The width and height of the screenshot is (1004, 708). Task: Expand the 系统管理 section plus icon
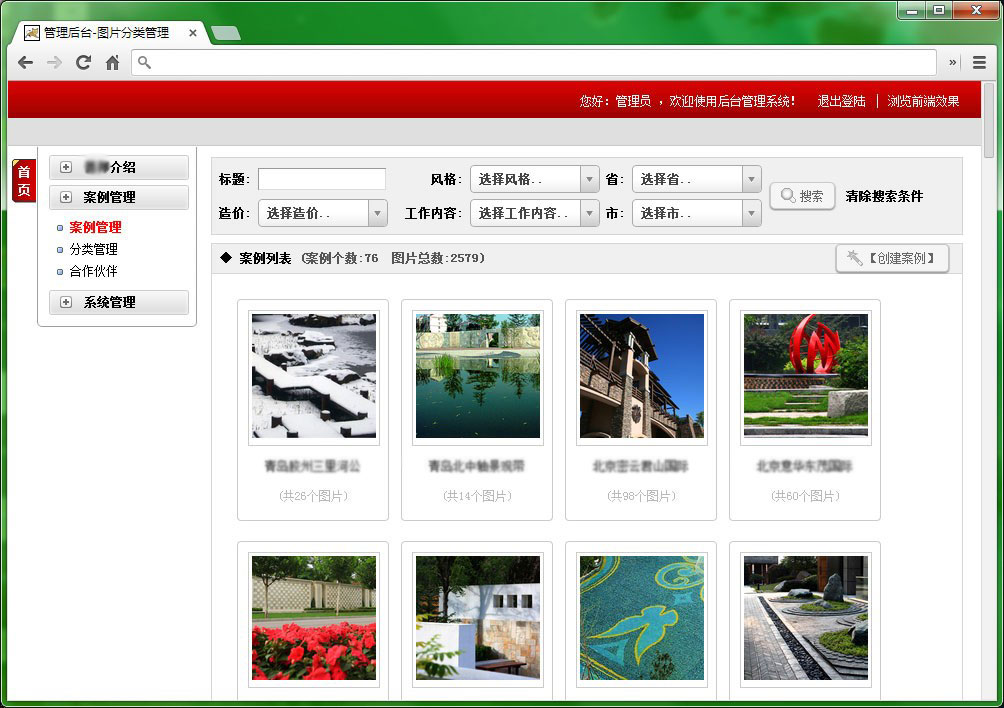click(x=65, y=302)
